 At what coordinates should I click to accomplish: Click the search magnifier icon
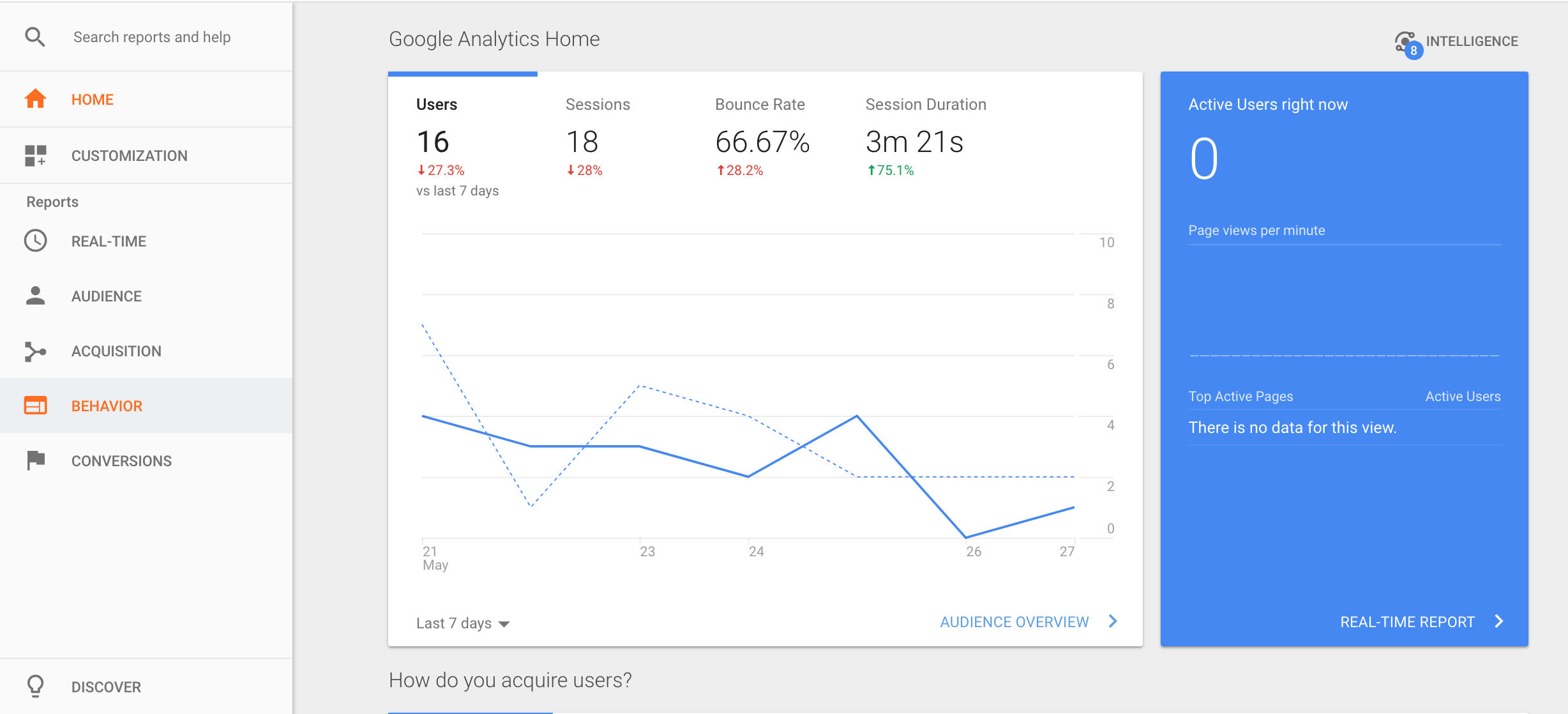pos(35,37)
